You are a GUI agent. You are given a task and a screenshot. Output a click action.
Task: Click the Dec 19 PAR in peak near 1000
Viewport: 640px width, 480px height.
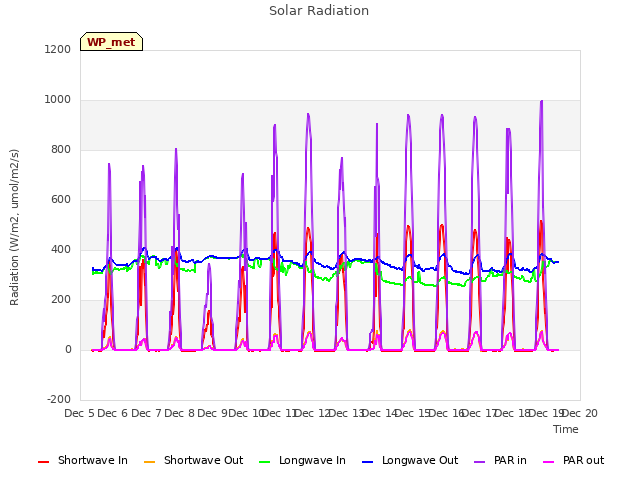542,101
